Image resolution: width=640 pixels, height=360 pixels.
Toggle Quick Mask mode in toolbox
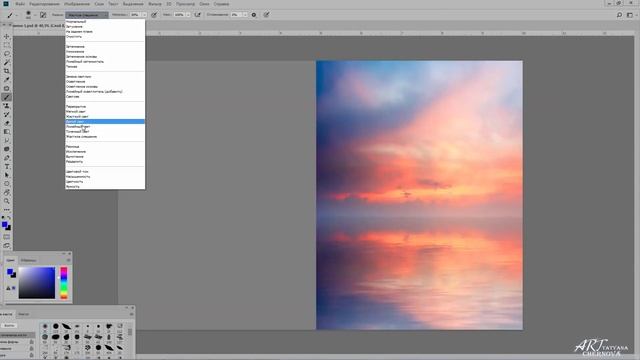(7, 237)
